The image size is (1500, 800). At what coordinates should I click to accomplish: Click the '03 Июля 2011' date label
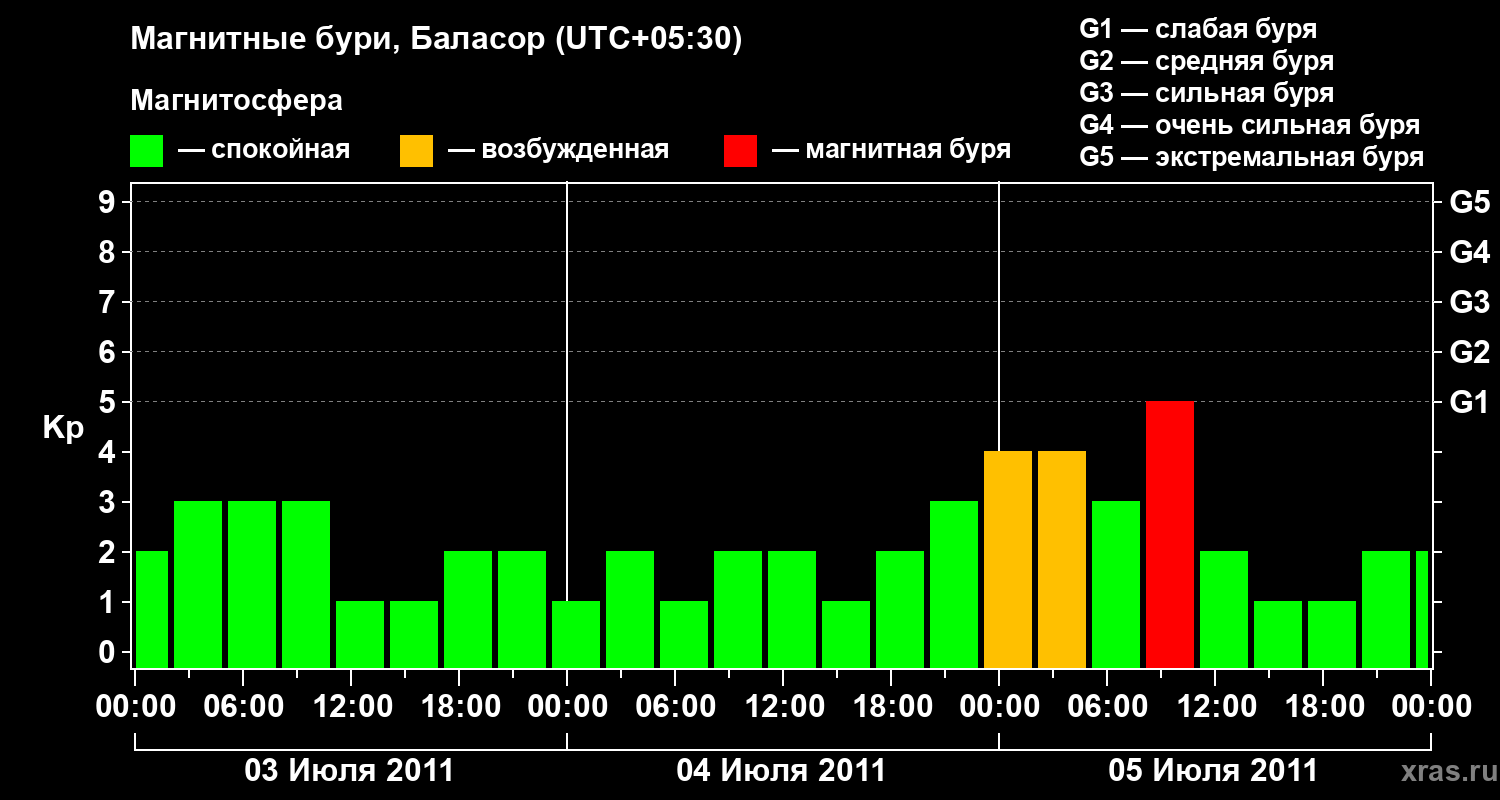350,771
